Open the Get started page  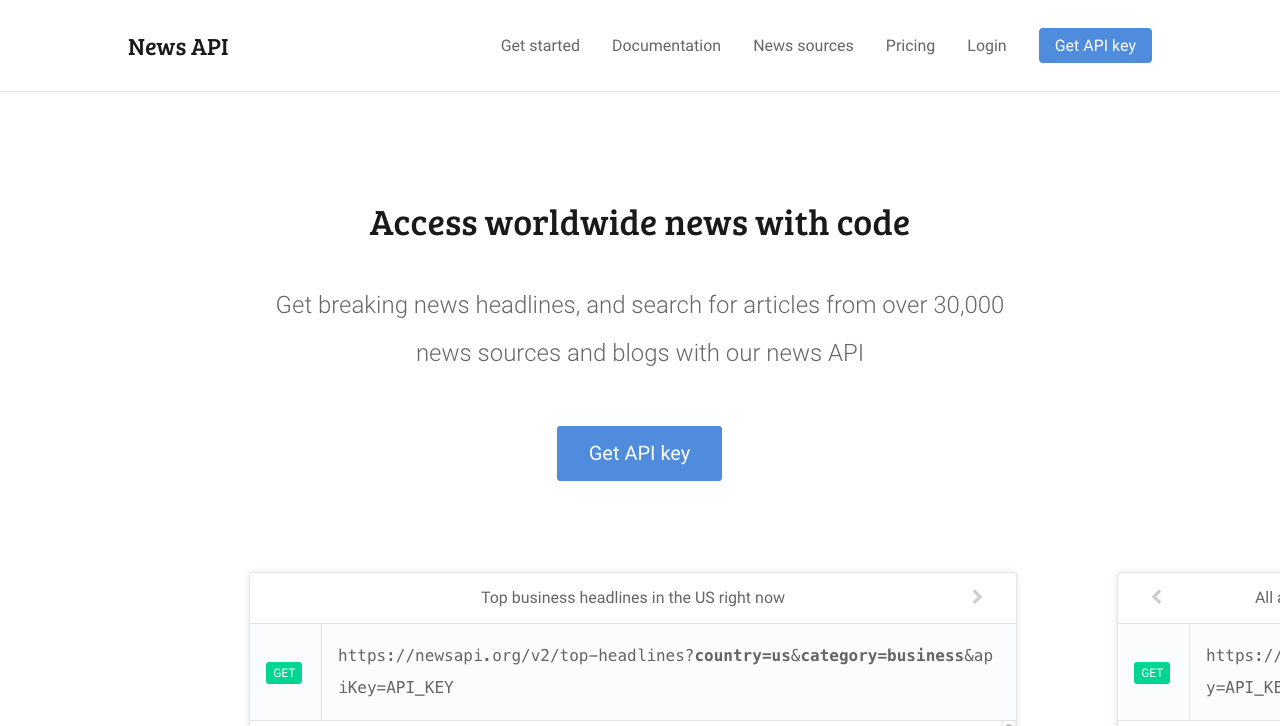(x=540, y=46)
